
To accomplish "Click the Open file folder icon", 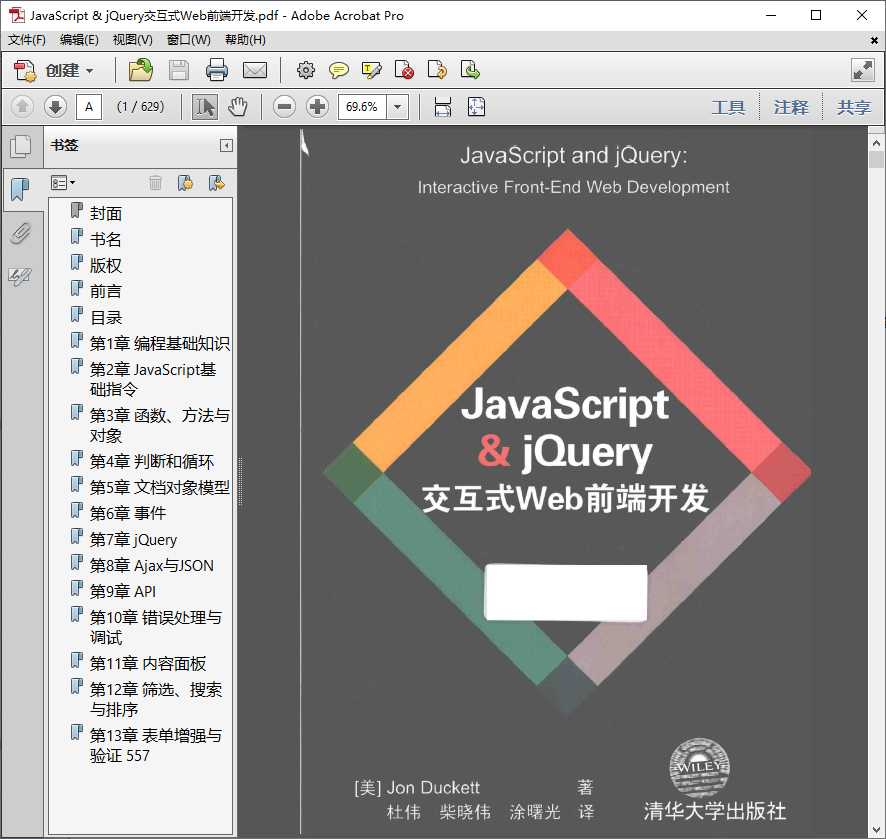I will pos(141,71).
